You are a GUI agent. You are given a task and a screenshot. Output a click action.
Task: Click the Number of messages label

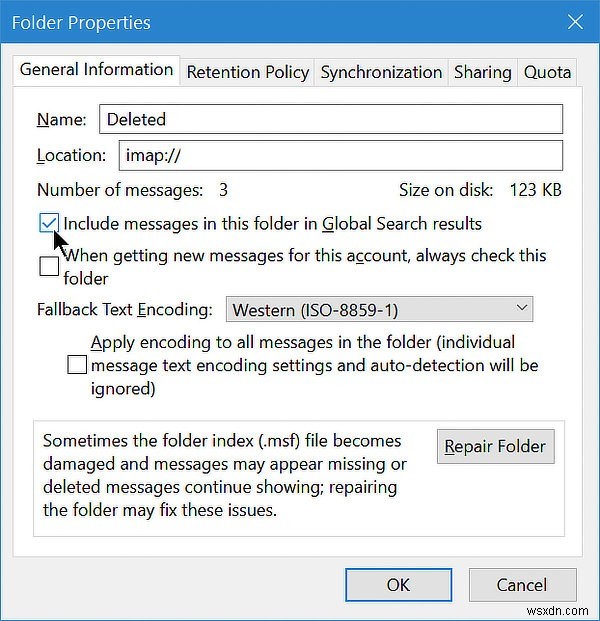point(120,190)
